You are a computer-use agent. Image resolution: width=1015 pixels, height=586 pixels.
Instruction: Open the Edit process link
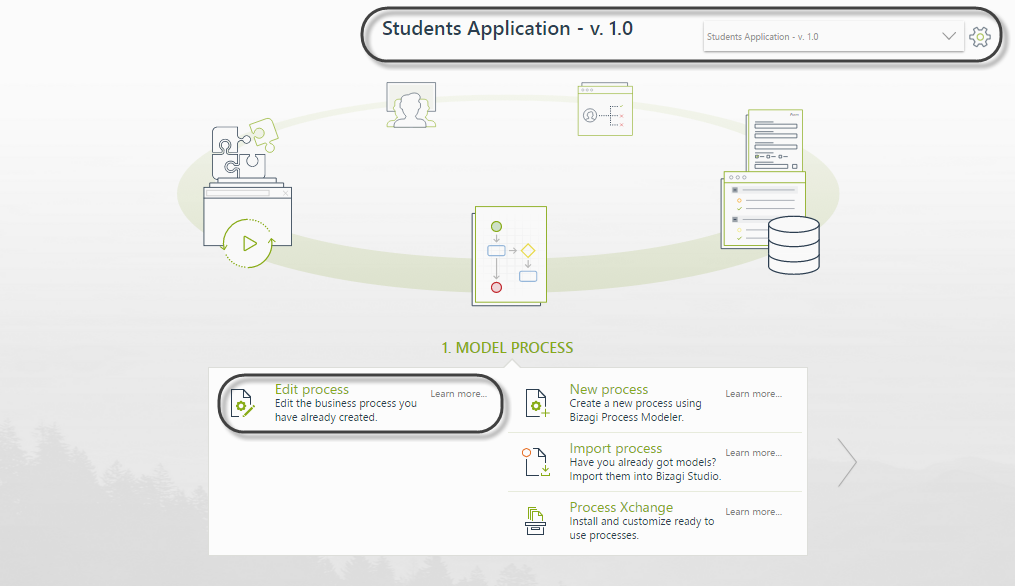pos(312,389)
